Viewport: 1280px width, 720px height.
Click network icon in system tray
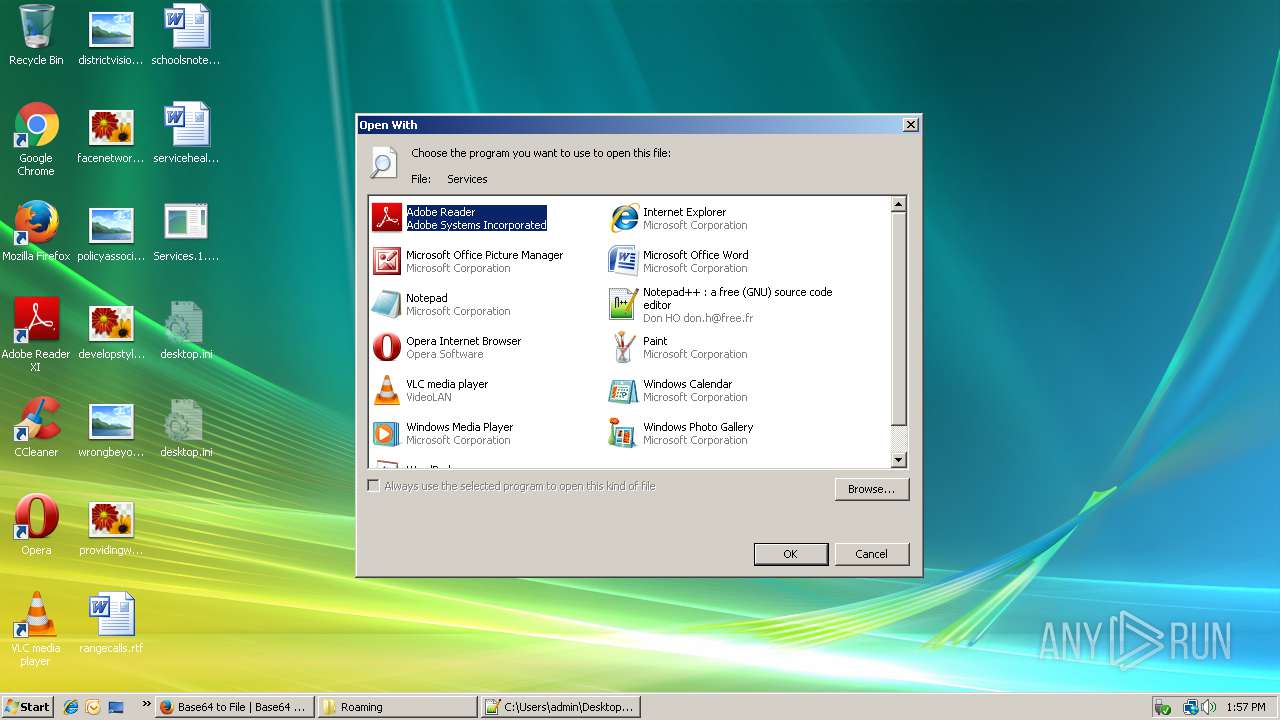[1191, 707]
